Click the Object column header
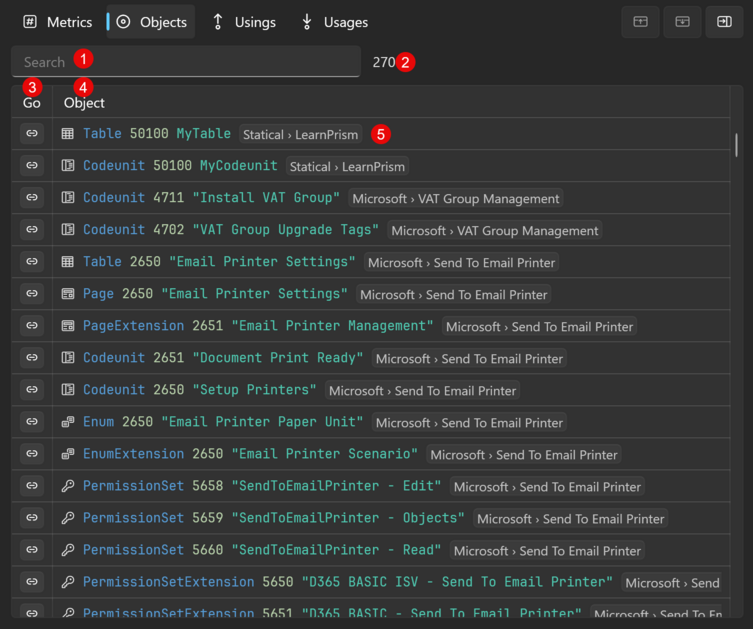This screenshot has height=629, width=753. pyautogui.click(x=84, y=103)
